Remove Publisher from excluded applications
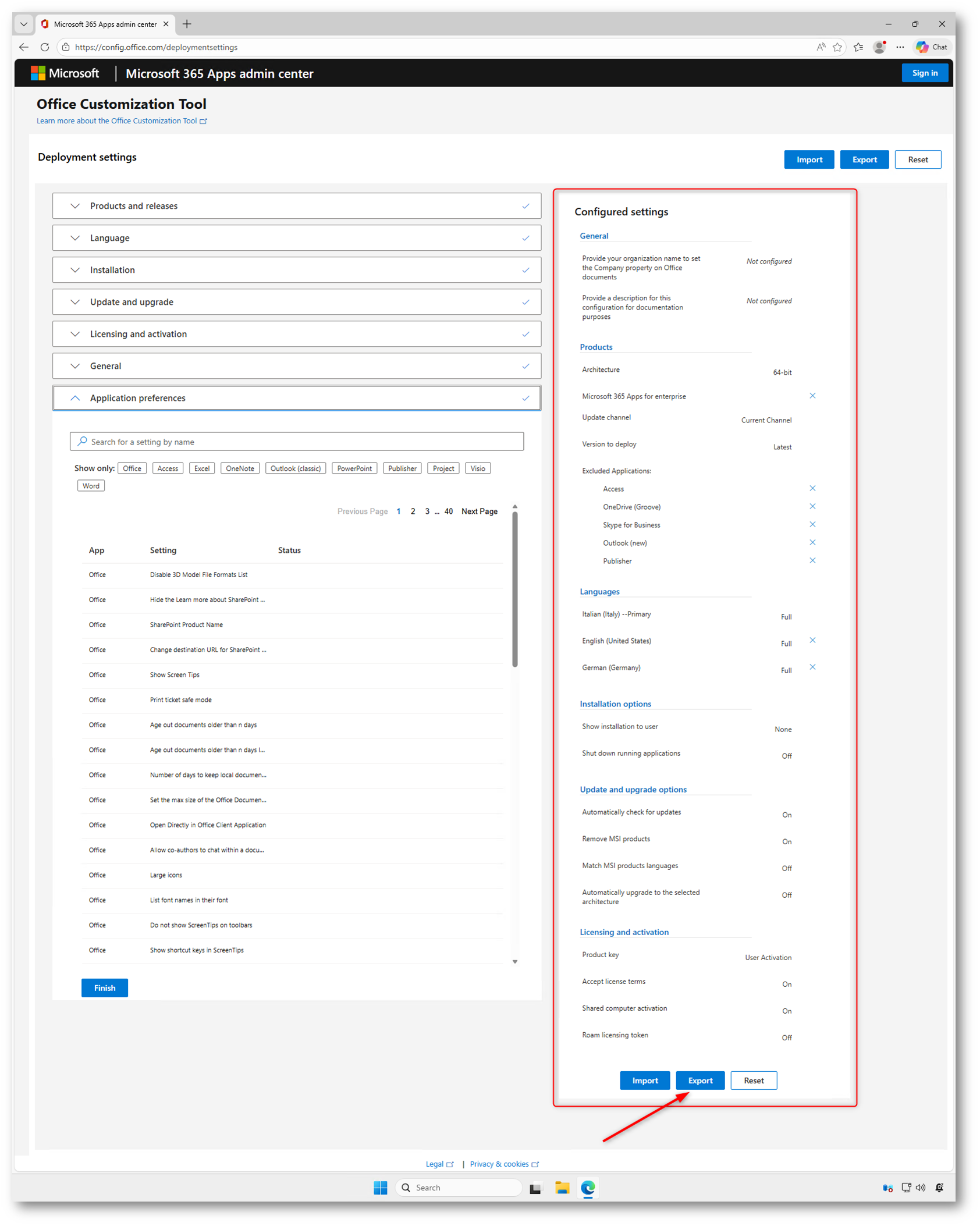The height and width of the screenshot is (1226, 980). 812,560
